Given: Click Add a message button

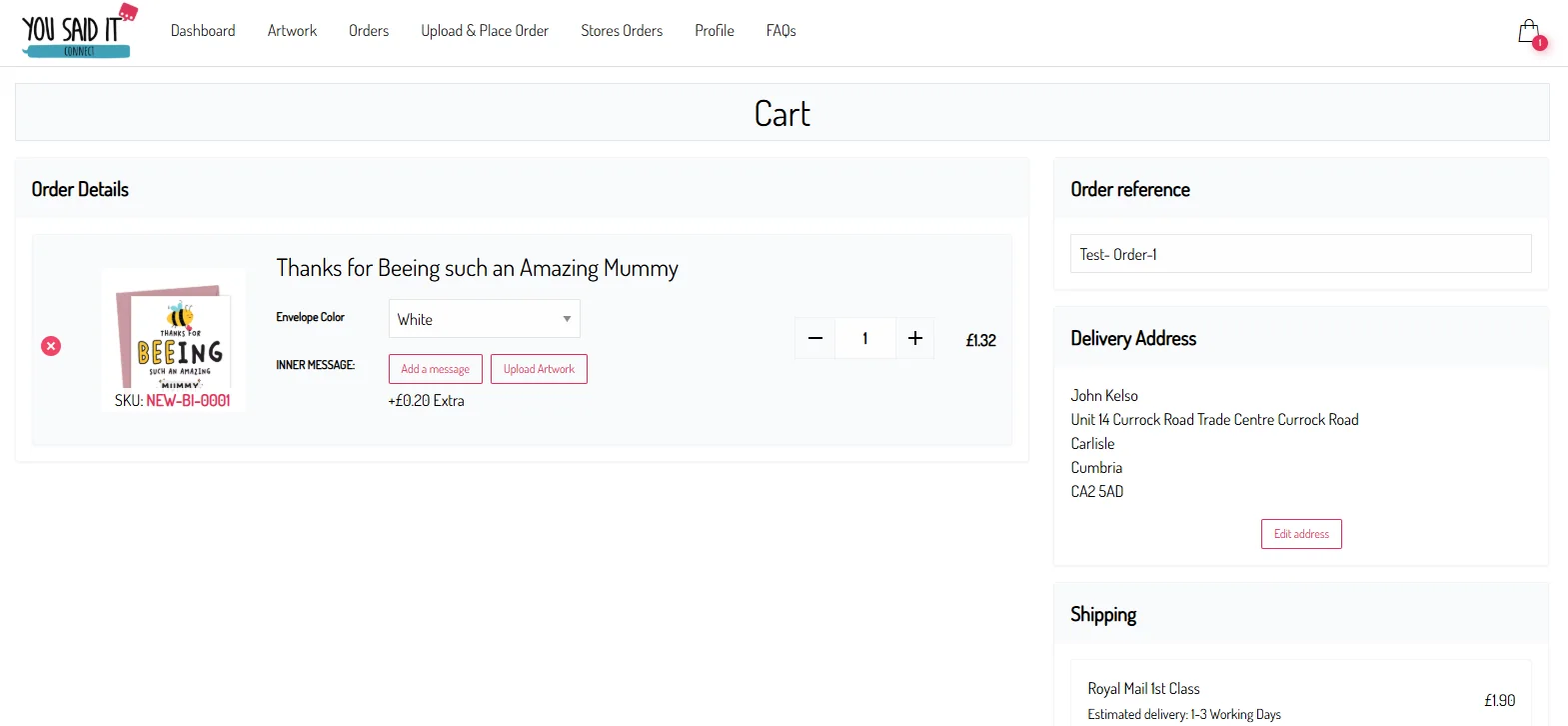Looking at the screenshot, I should point(436,369).
